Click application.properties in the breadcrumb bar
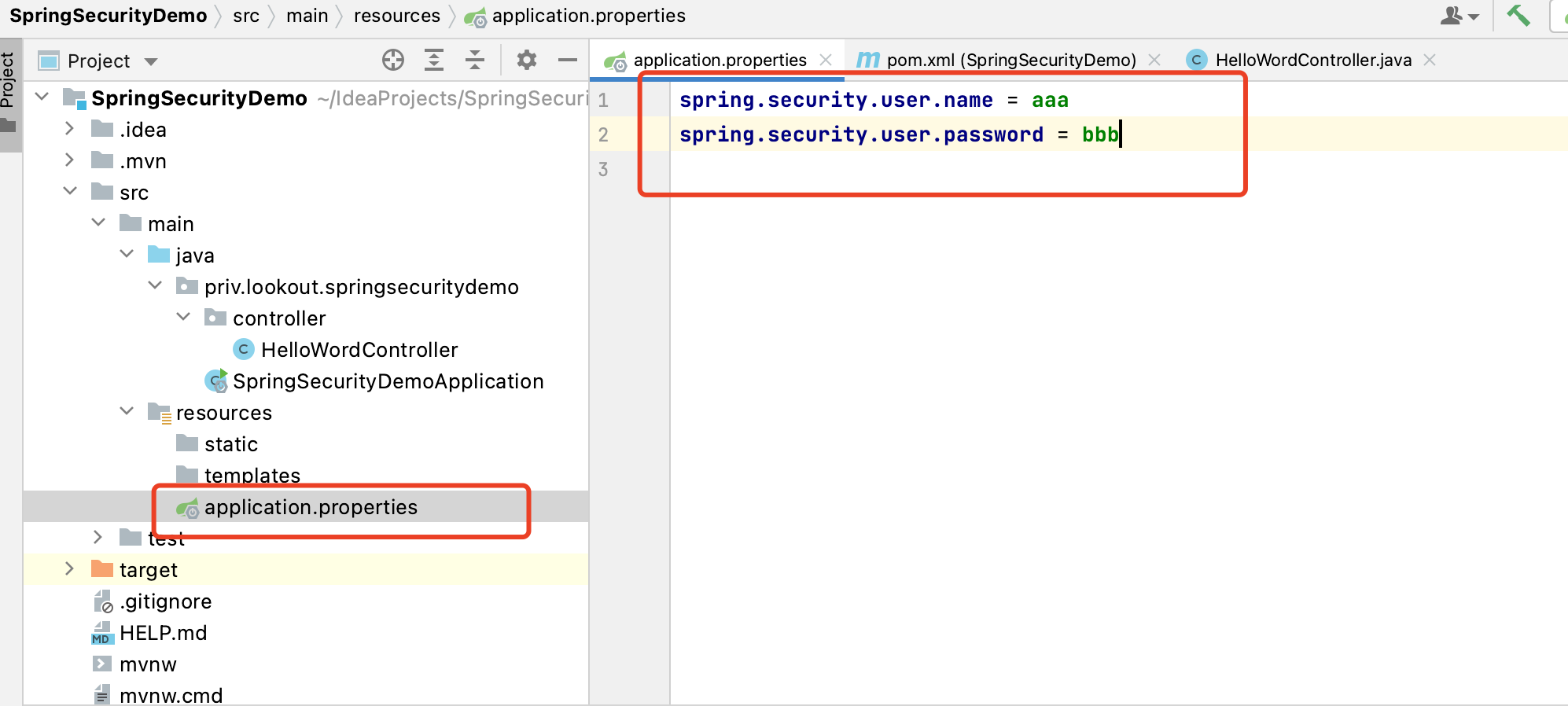 point(588,16)
